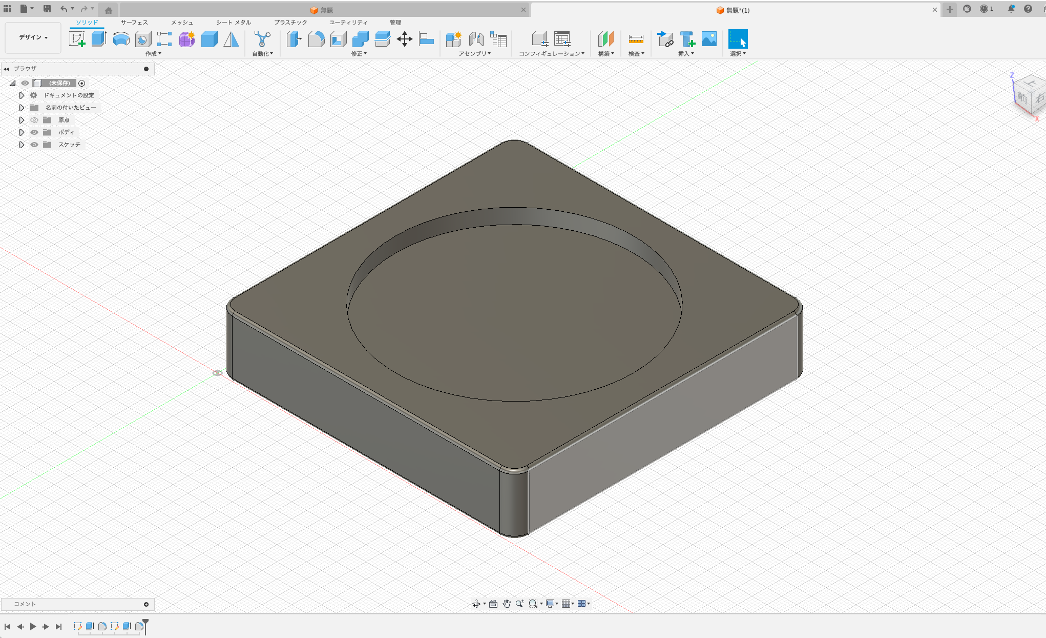1046x638 pixels.
Task: Click the Insert Image (canvas) icon
Action: [709, 39]
